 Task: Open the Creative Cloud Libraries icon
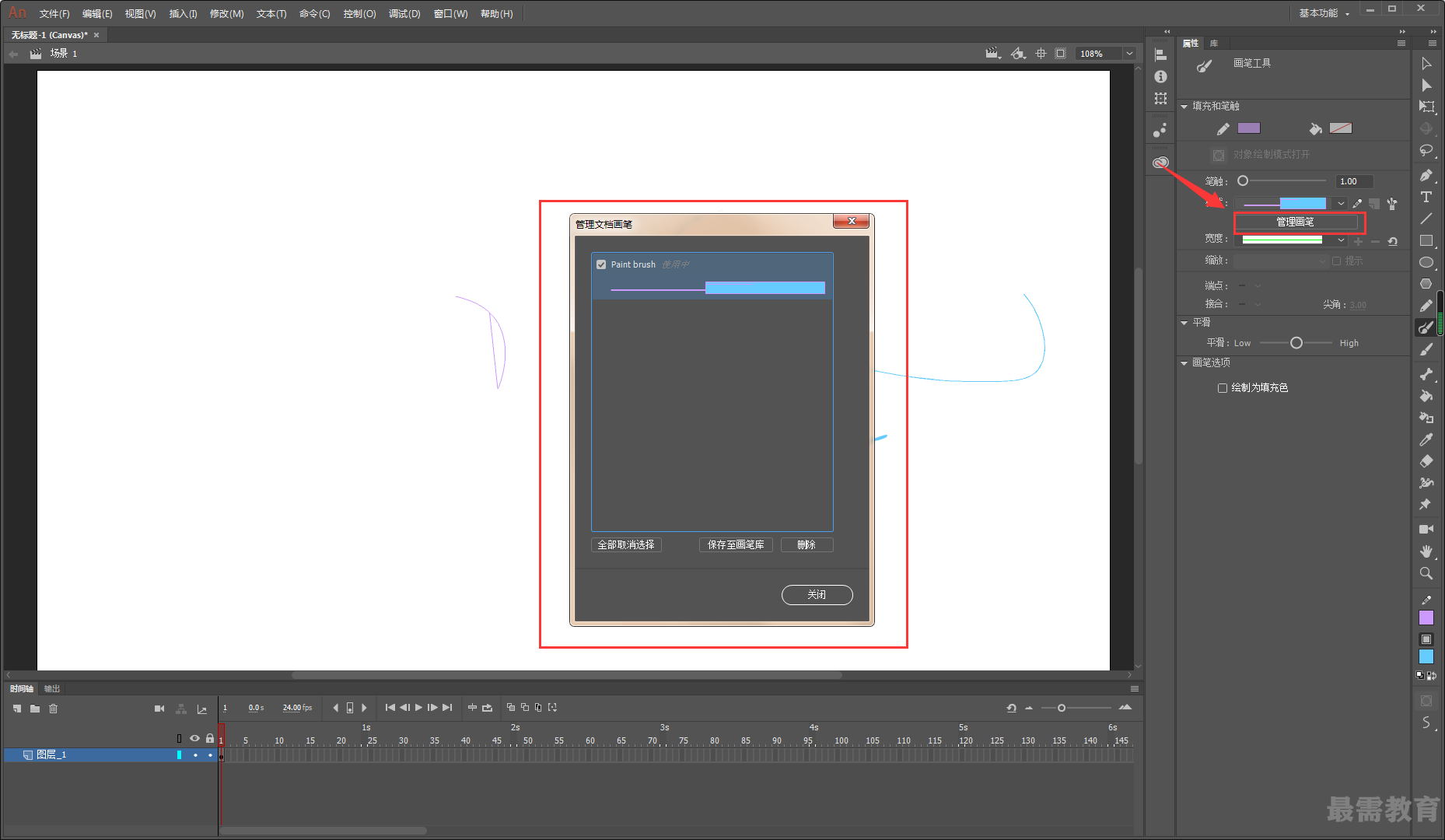1160,163
